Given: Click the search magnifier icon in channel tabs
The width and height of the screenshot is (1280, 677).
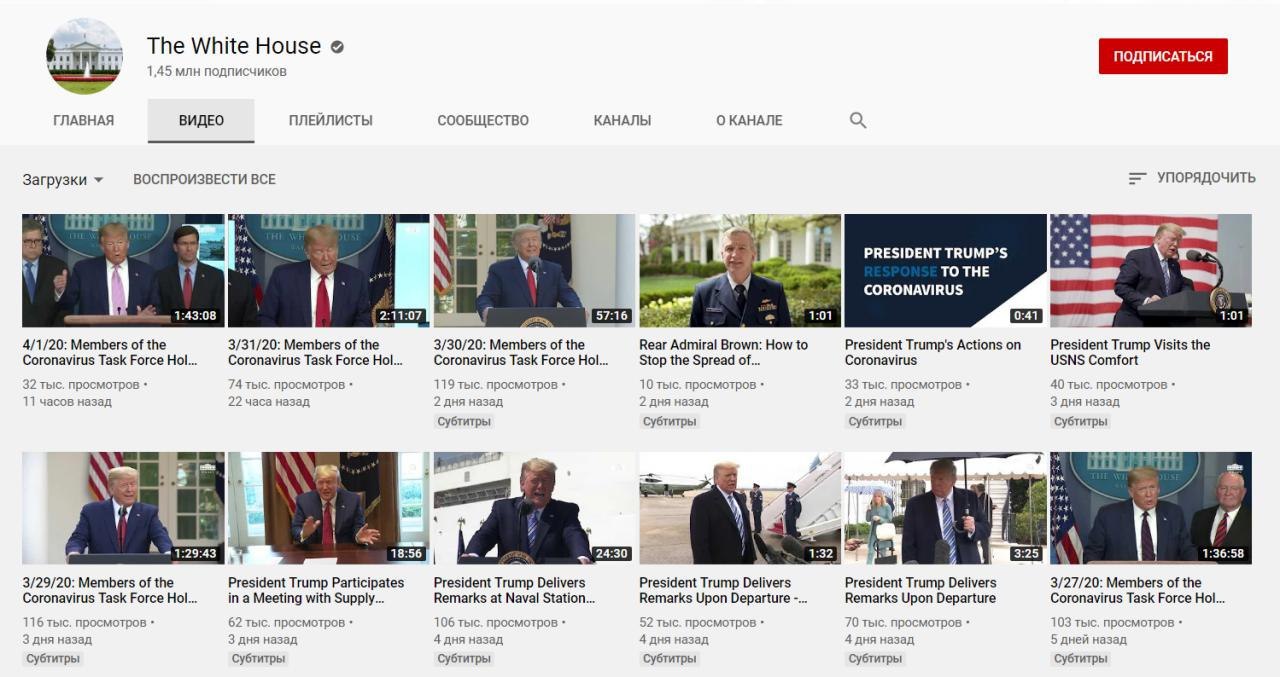Looking at the screenshot, I should (857, 120).
